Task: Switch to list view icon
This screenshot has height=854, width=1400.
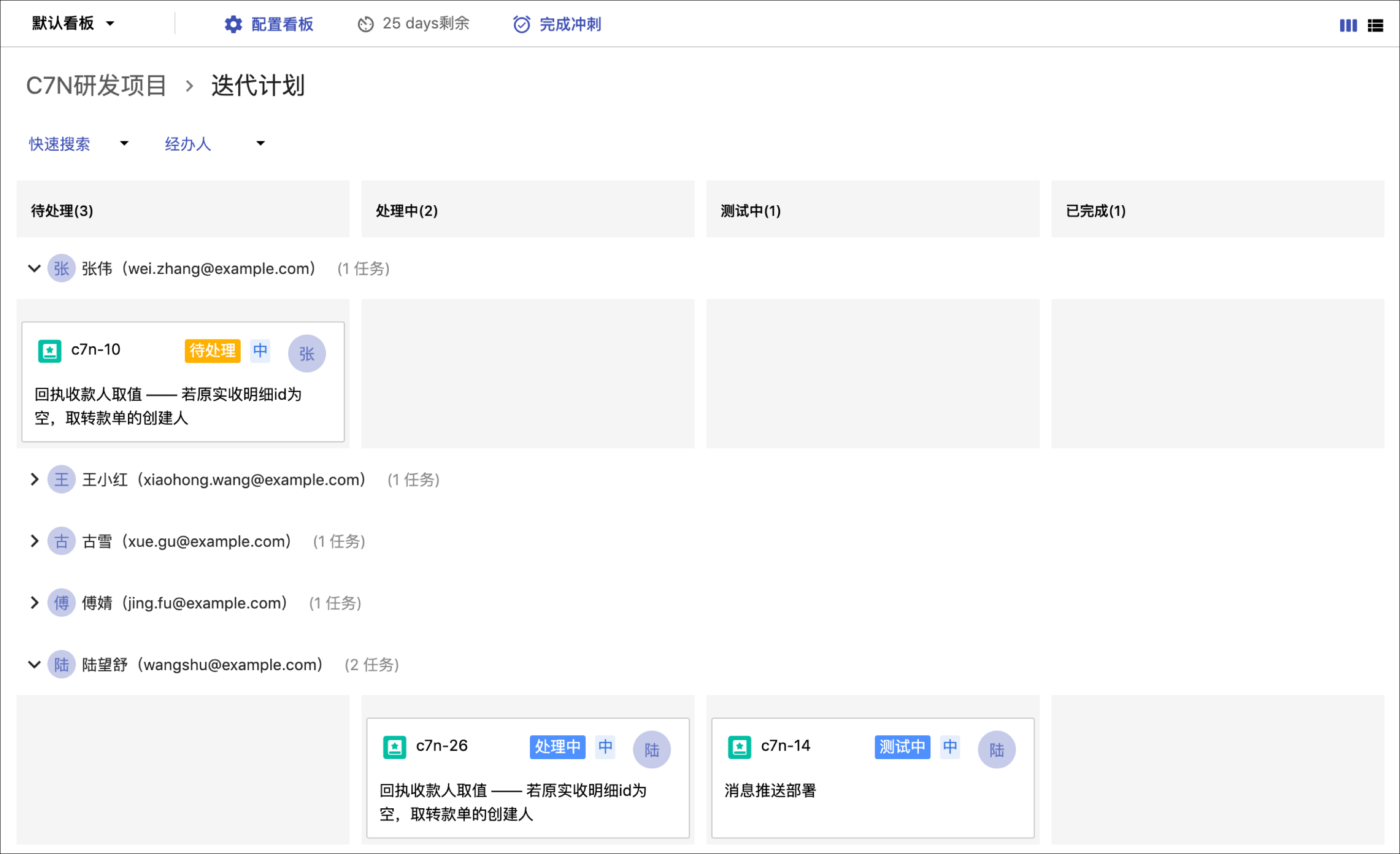Action: point(1375,25)
